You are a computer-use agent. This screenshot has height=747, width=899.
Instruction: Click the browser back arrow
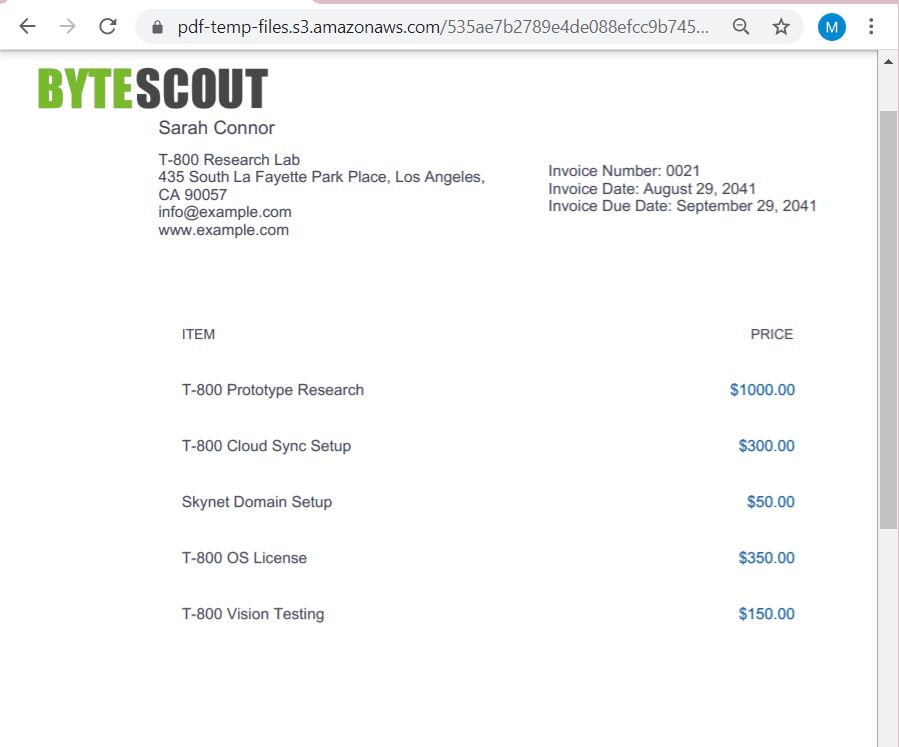point(27,27)
